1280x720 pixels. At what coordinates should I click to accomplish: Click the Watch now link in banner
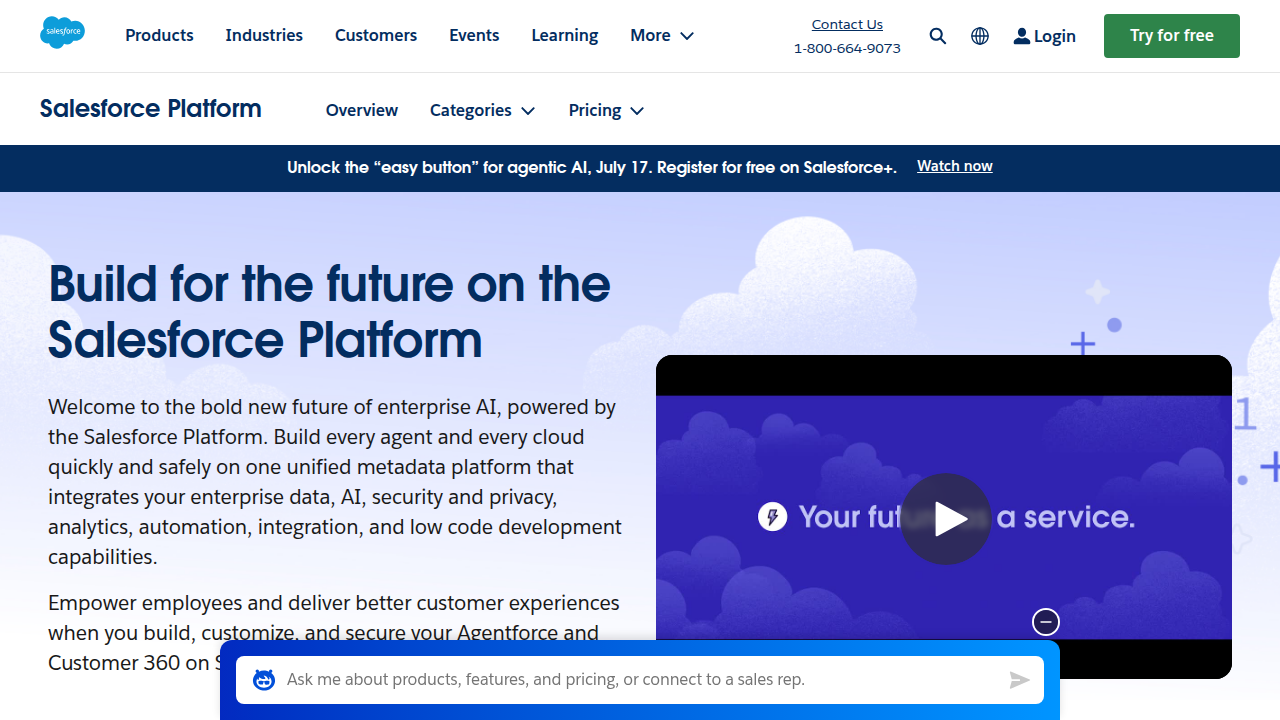point(955,166)
